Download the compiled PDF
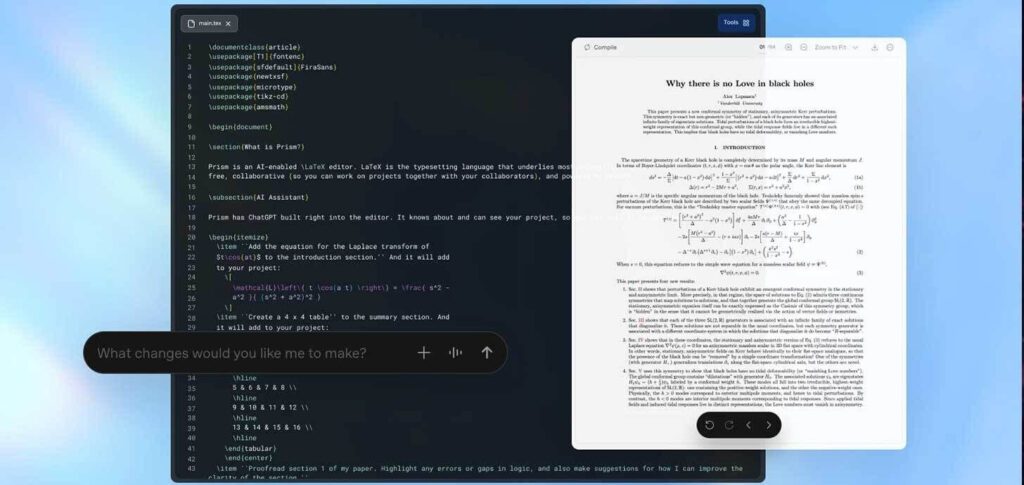 [x=876, y=48]
